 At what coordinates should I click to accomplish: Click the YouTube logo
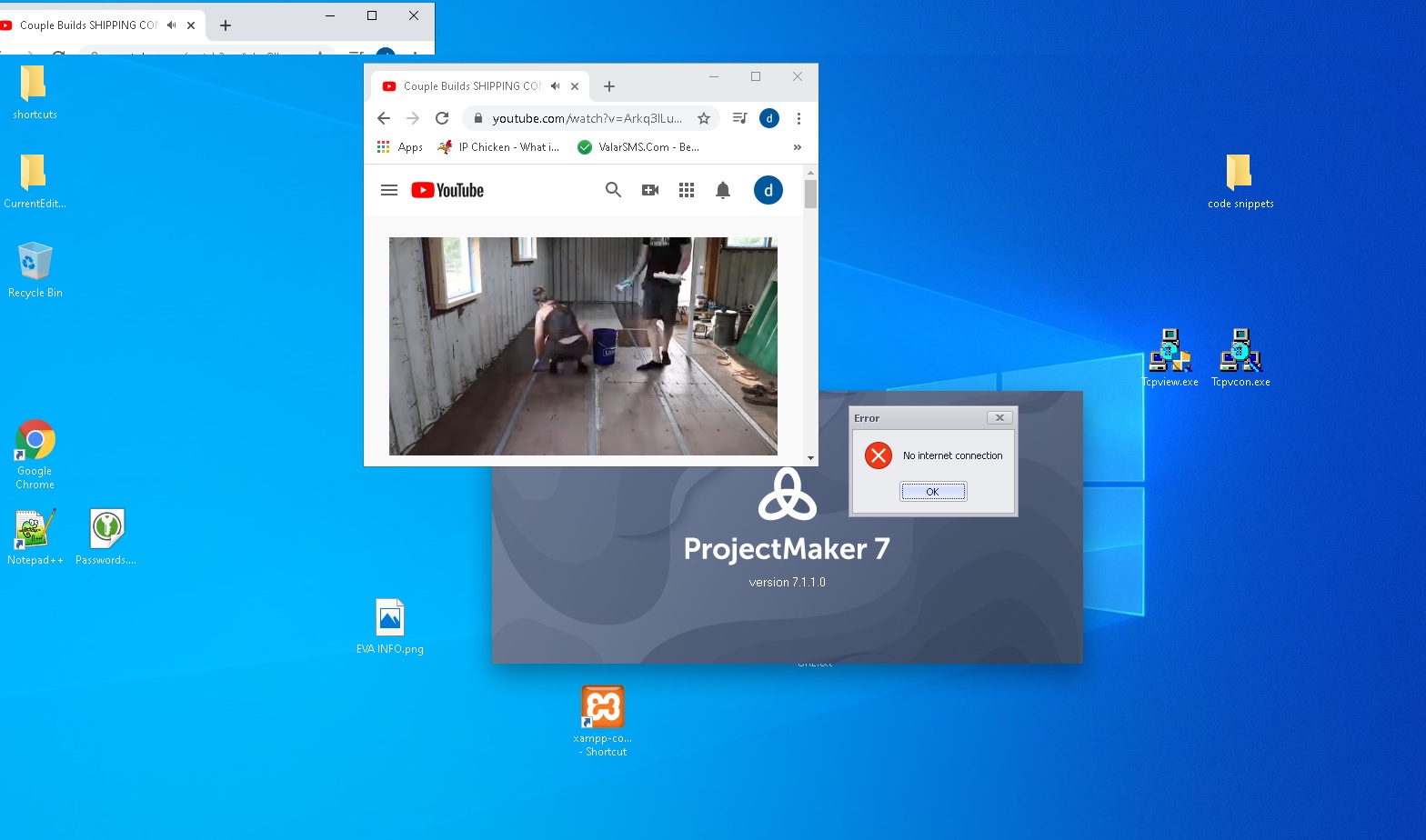(x=447, y=190)
